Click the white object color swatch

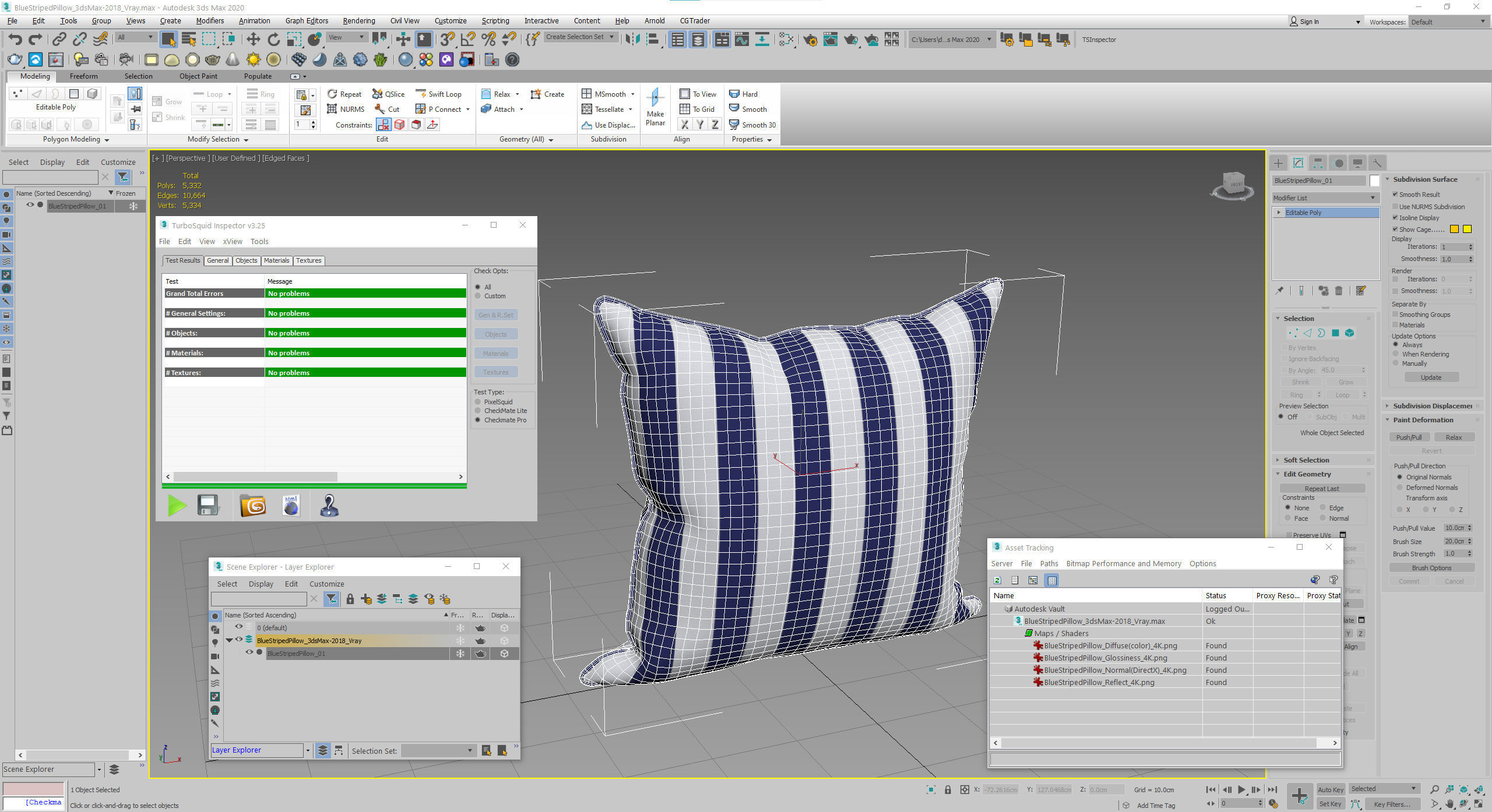tap(1374, 181)
